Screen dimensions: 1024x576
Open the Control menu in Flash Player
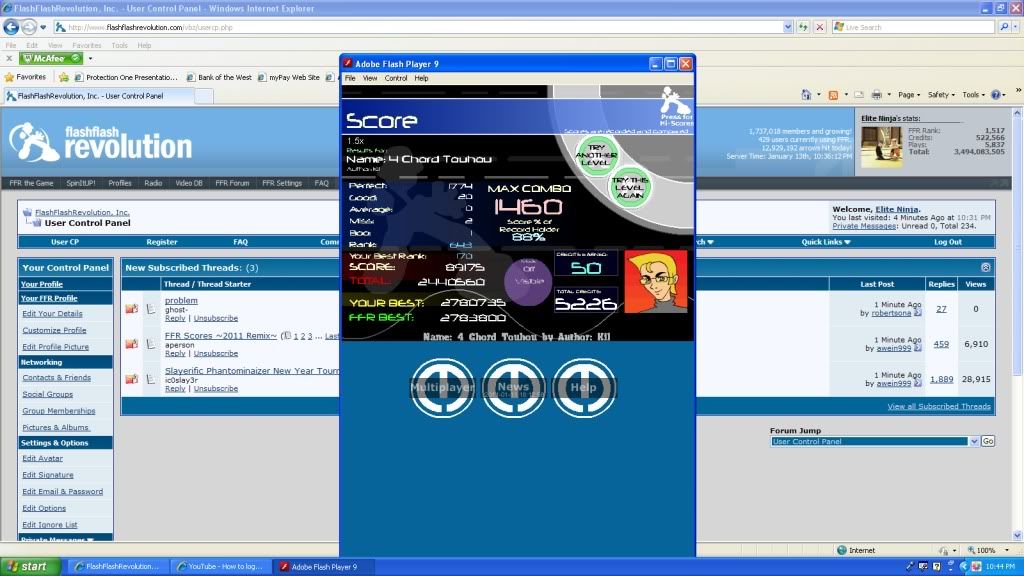coord(396,78)
